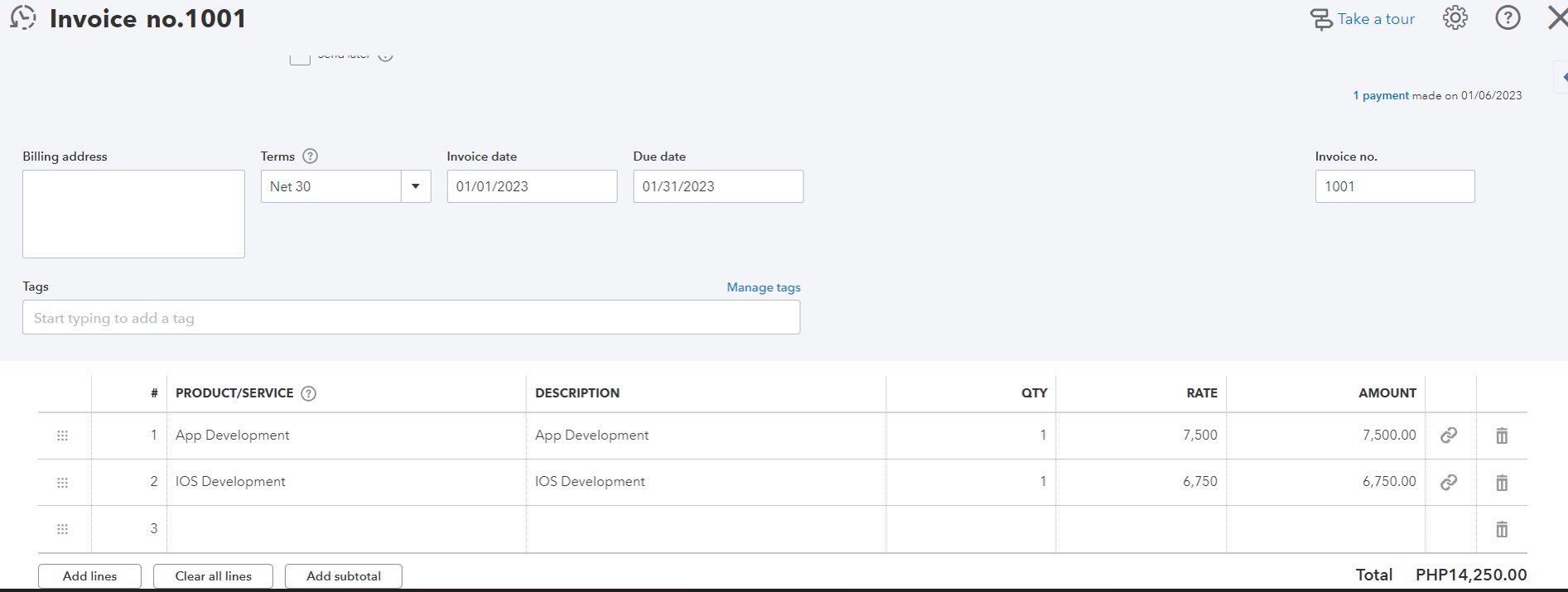Open the Terms dropdown arrow
Viewport: 1568px width, 592px height.
pyautogui.click(x=416, y=186)
